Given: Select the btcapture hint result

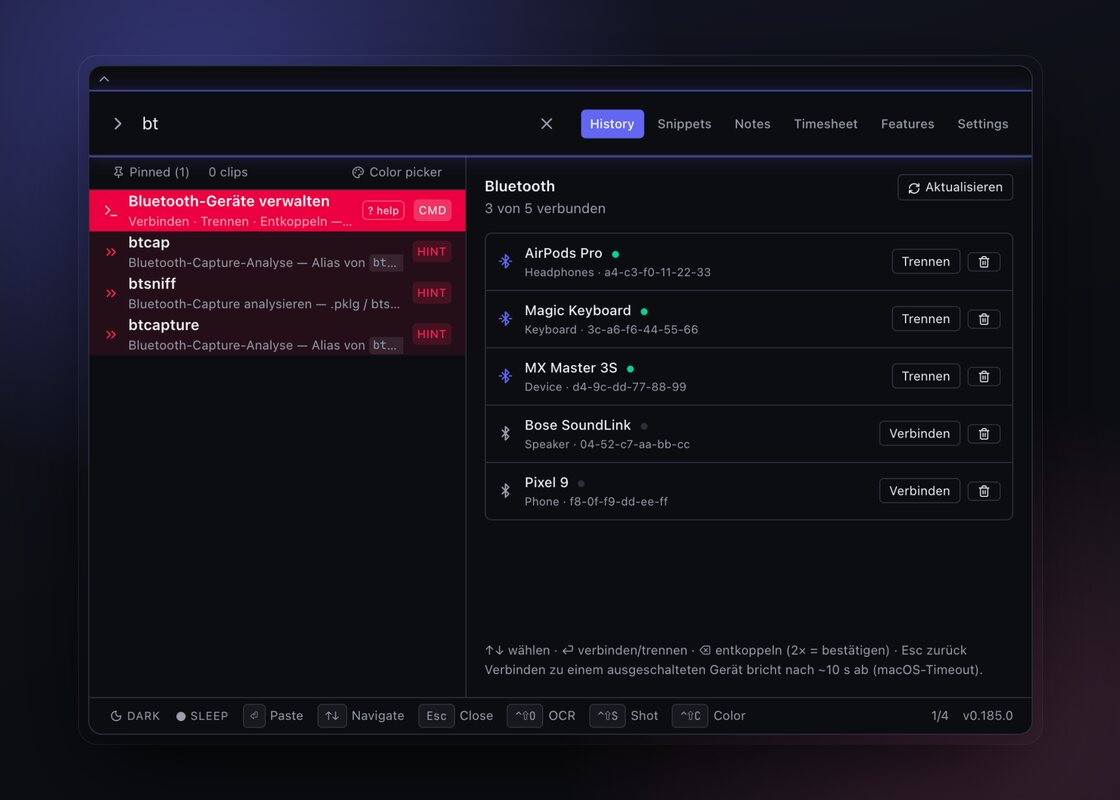Looking at the screenshot, I should click(277, 334).
